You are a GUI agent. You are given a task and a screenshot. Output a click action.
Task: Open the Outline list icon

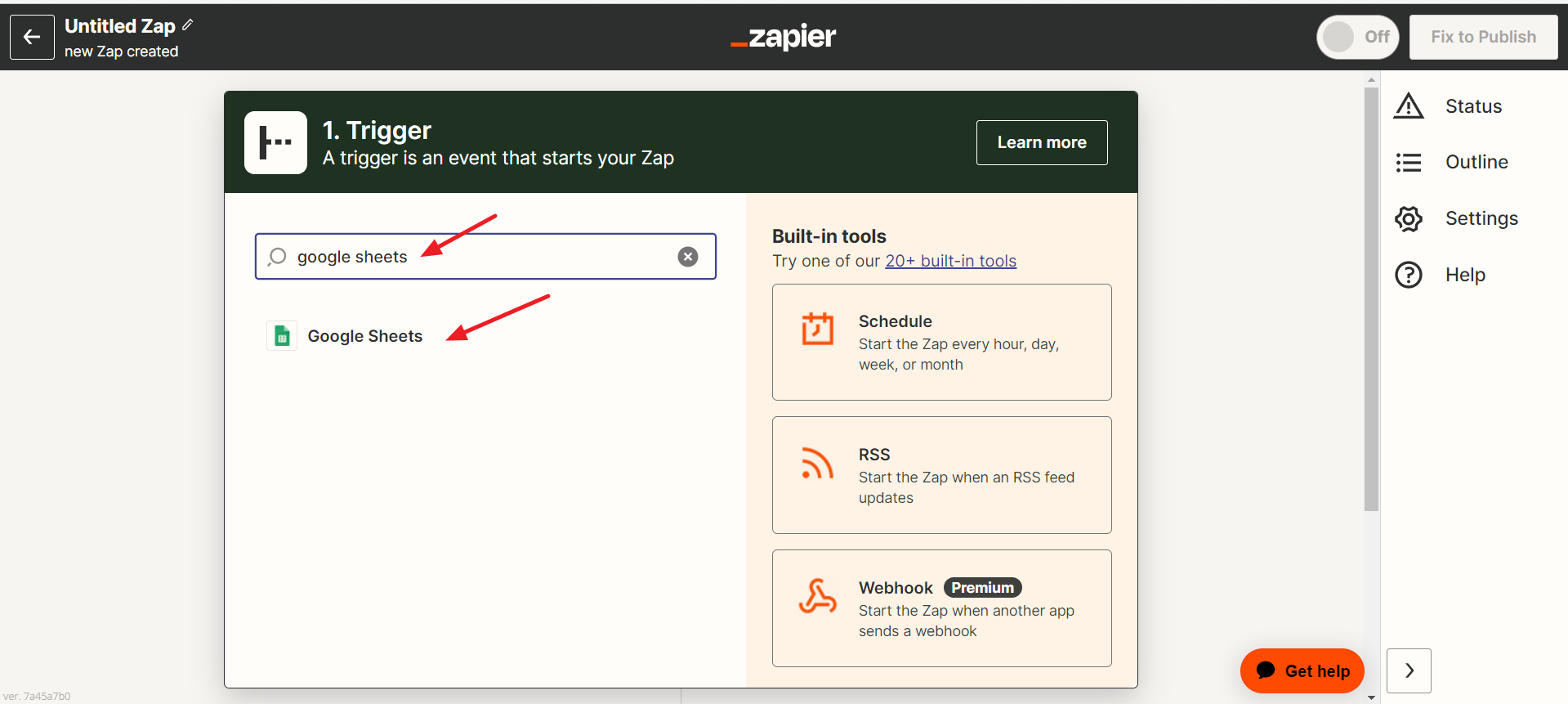pyautogui.click(x=1409, y=163)
